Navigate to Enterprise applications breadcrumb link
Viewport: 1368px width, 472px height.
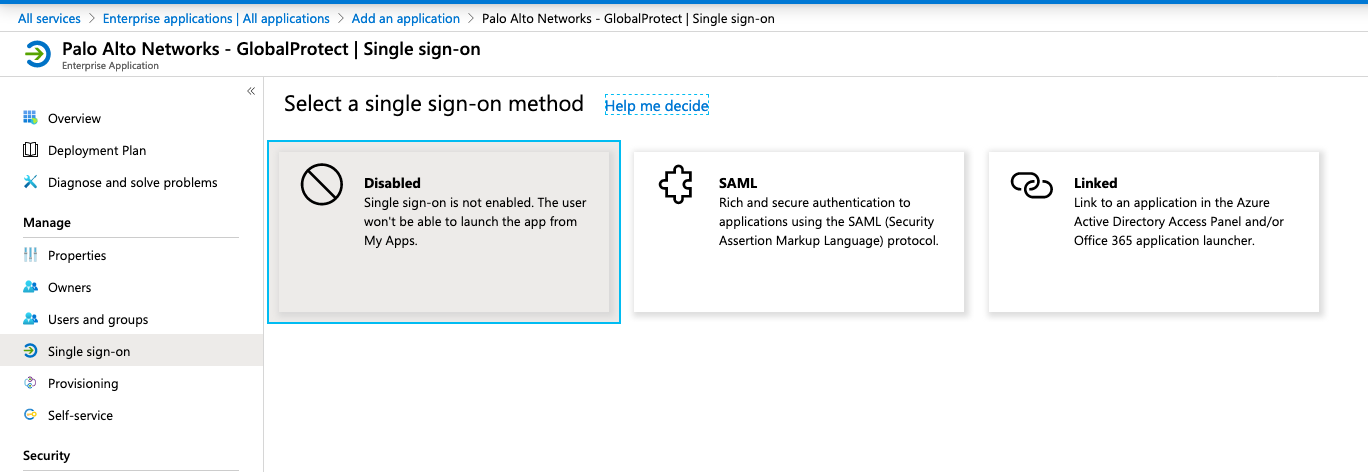[x=216, y=18]
